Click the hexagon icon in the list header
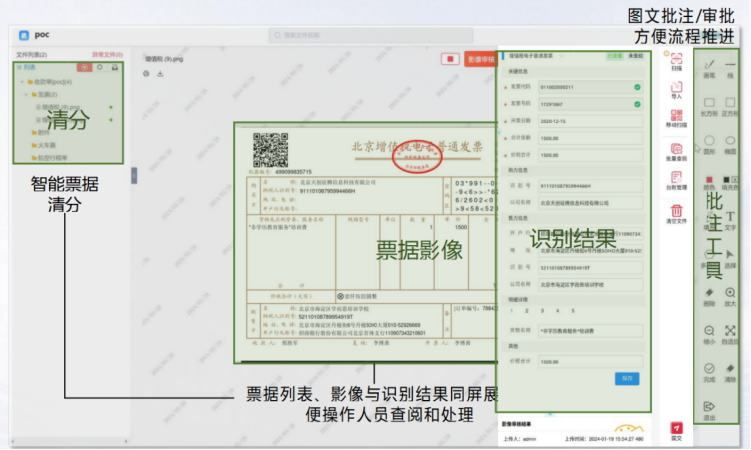This screenshot has height=450, width=751. 100,68
